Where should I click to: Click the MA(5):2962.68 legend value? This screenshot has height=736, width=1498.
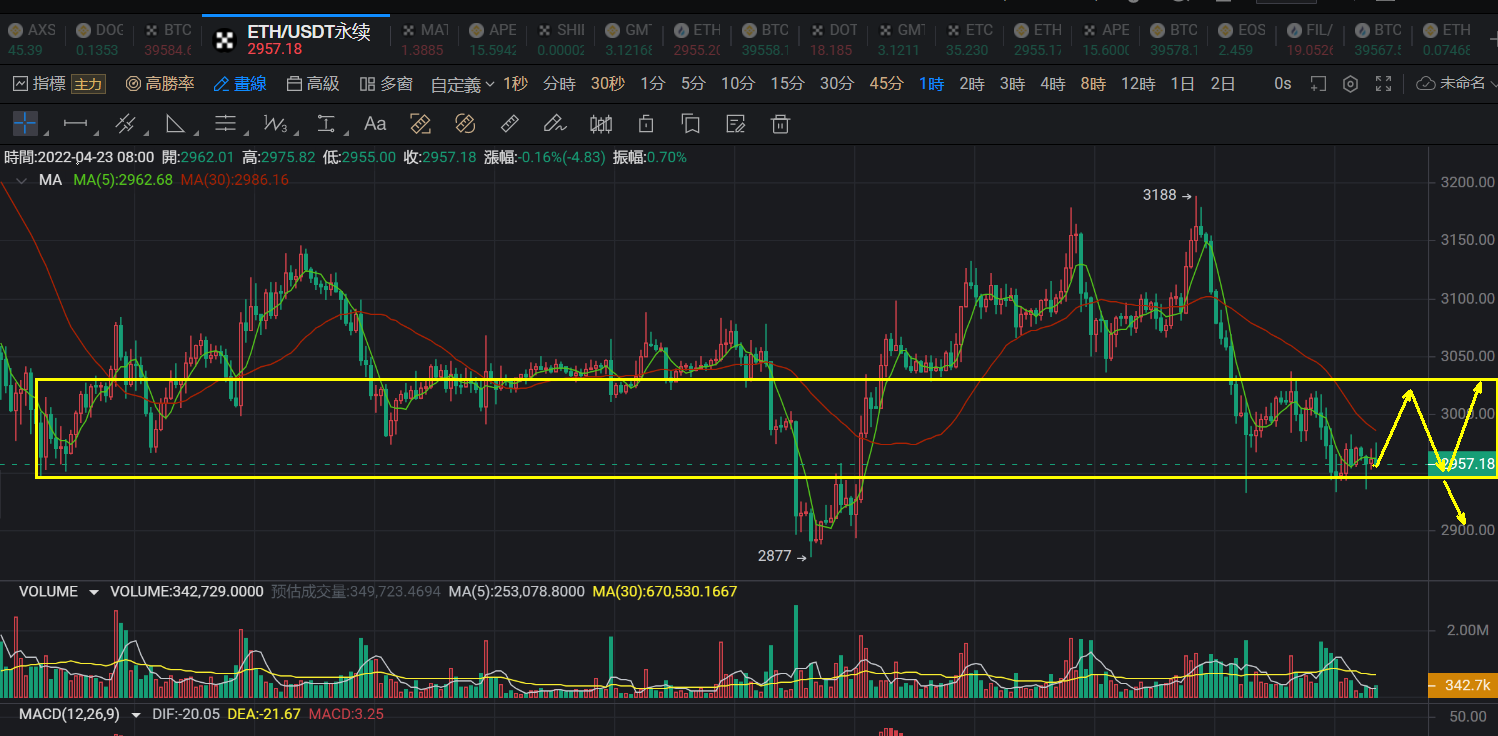click(123, 180)
